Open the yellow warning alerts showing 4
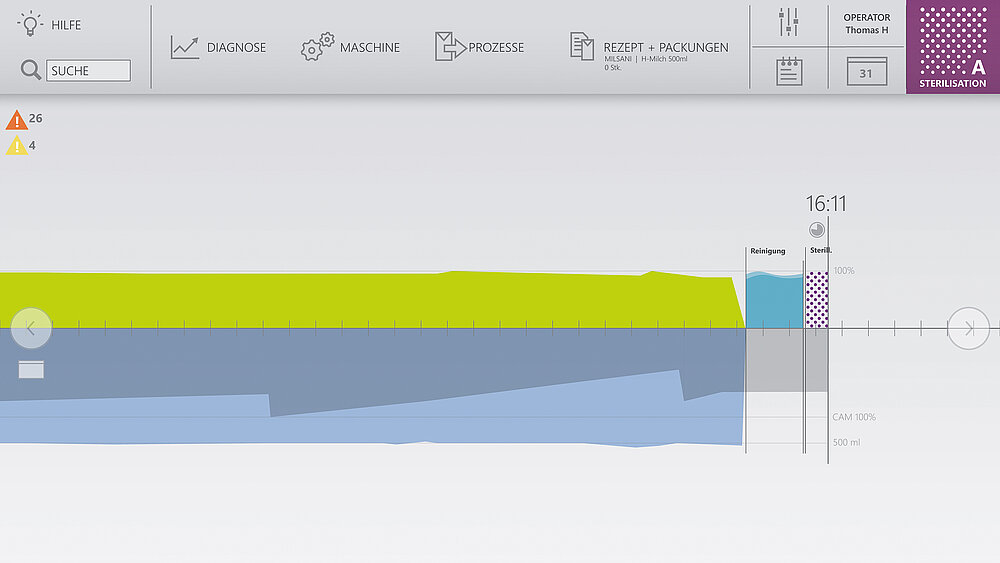 17,146
